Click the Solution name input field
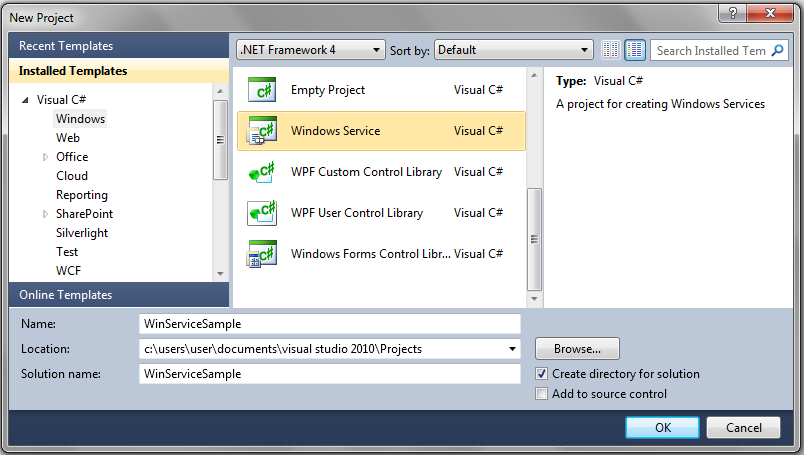Viewport: 804px width, 455px height. pos(330,374)
